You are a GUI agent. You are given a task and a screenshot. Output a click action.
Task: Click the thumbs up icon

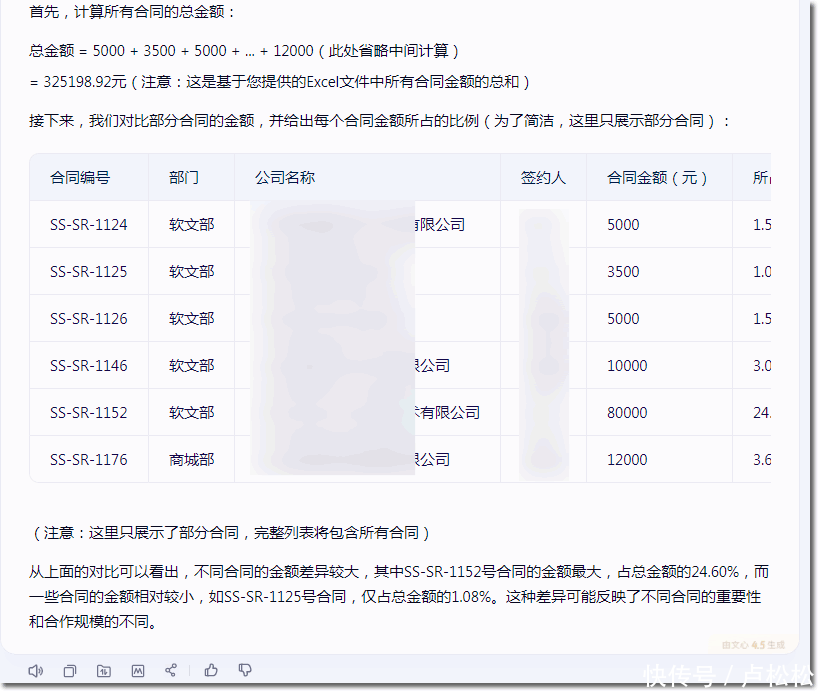211,671
